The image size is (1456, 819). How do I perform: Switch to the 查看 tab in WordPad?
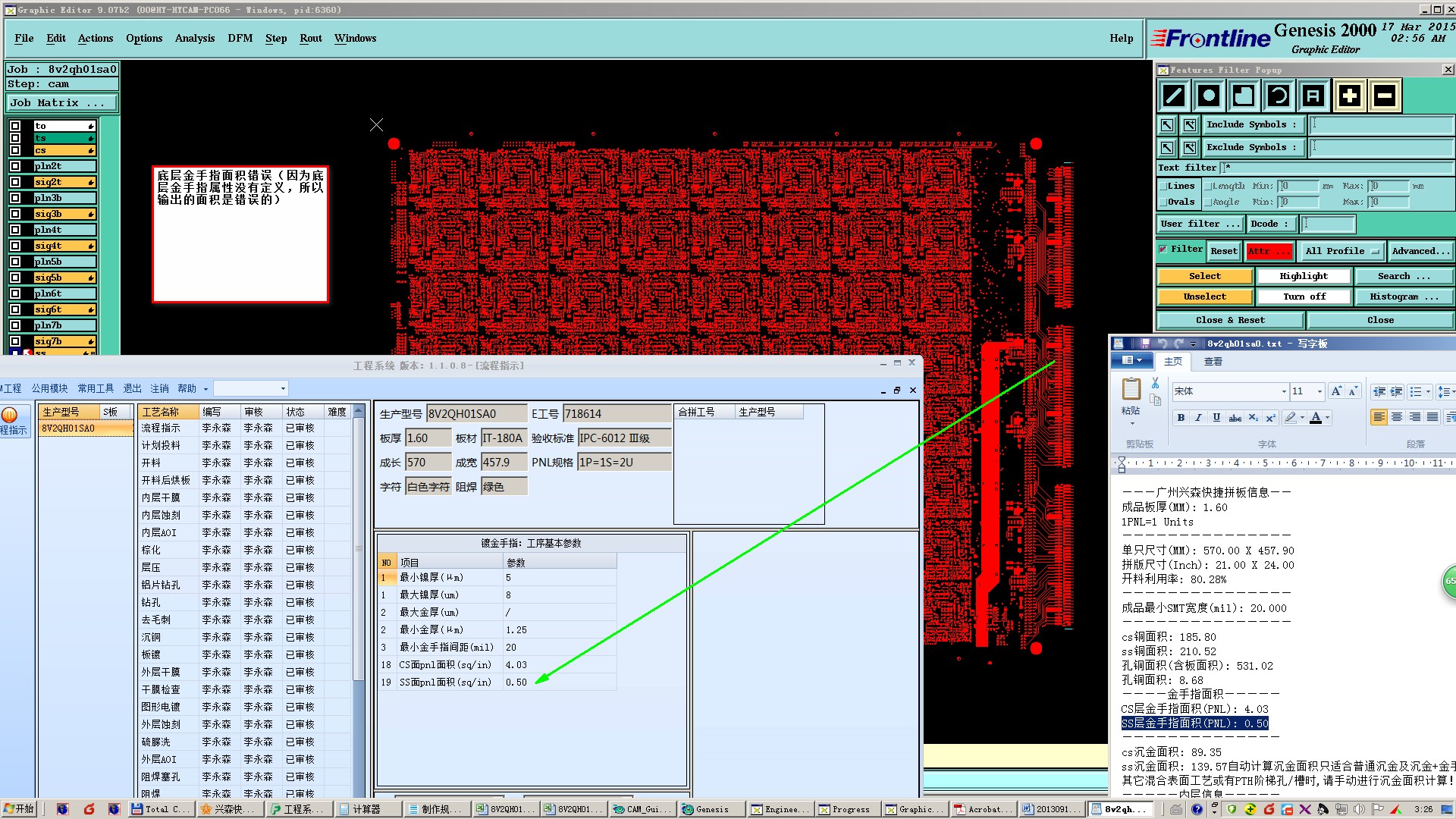pos(1213,362)
